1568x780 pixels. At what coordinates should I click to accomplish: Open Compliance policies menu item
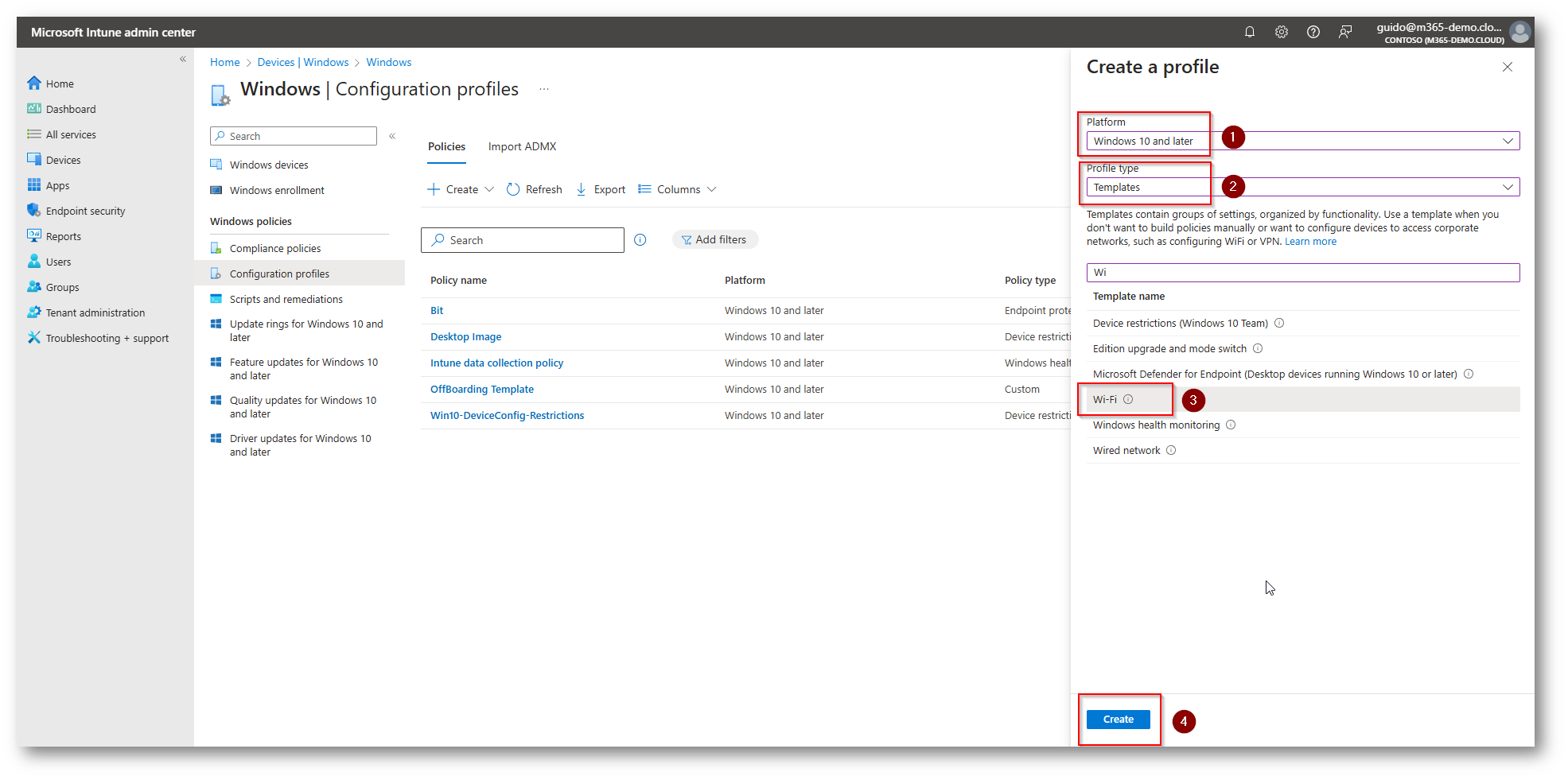[275, 248]
